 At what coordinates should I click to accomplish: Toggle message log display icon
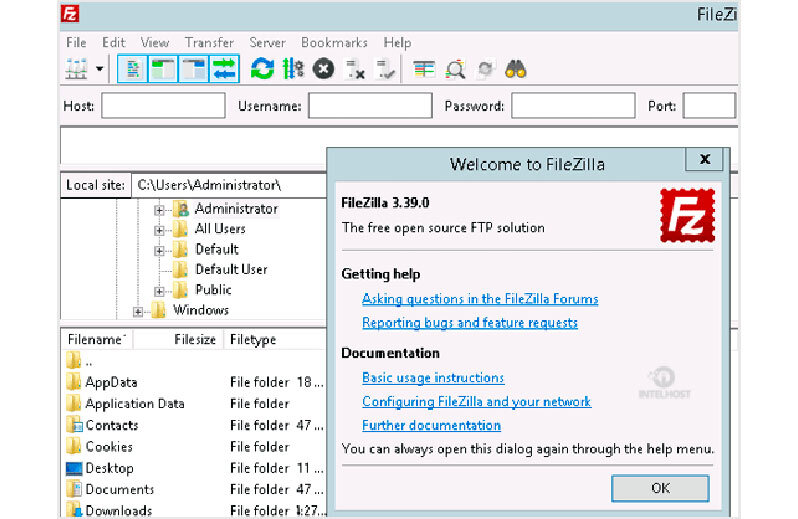(132, 69)
